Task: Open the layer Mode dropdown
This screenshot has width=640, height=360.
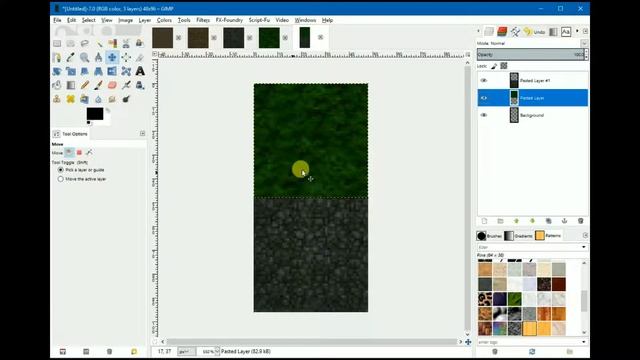Action: click(584, 43)
